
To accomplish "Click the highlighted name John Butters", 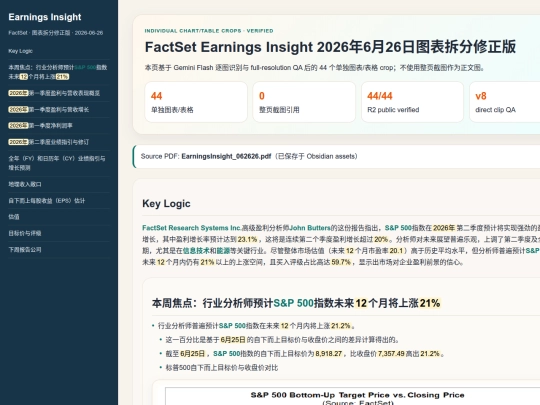I will [310, 228].
